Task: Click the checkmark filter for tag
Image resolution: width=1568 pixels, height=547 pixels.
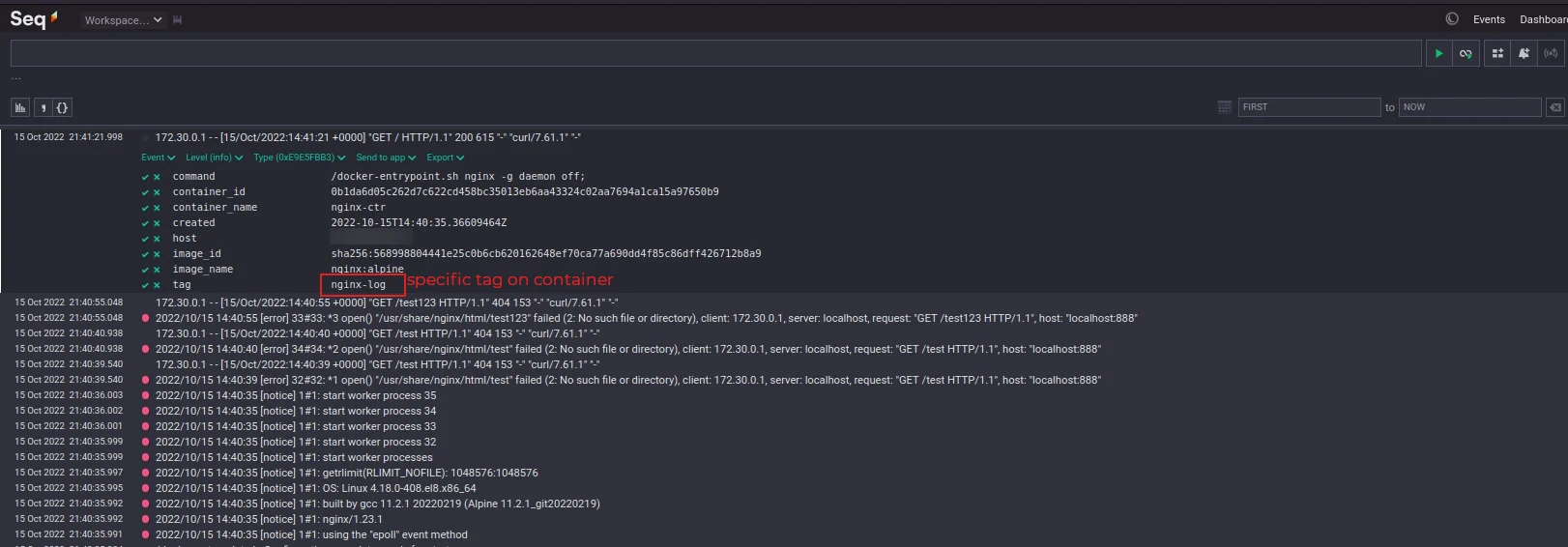Action: click(145, 285)
